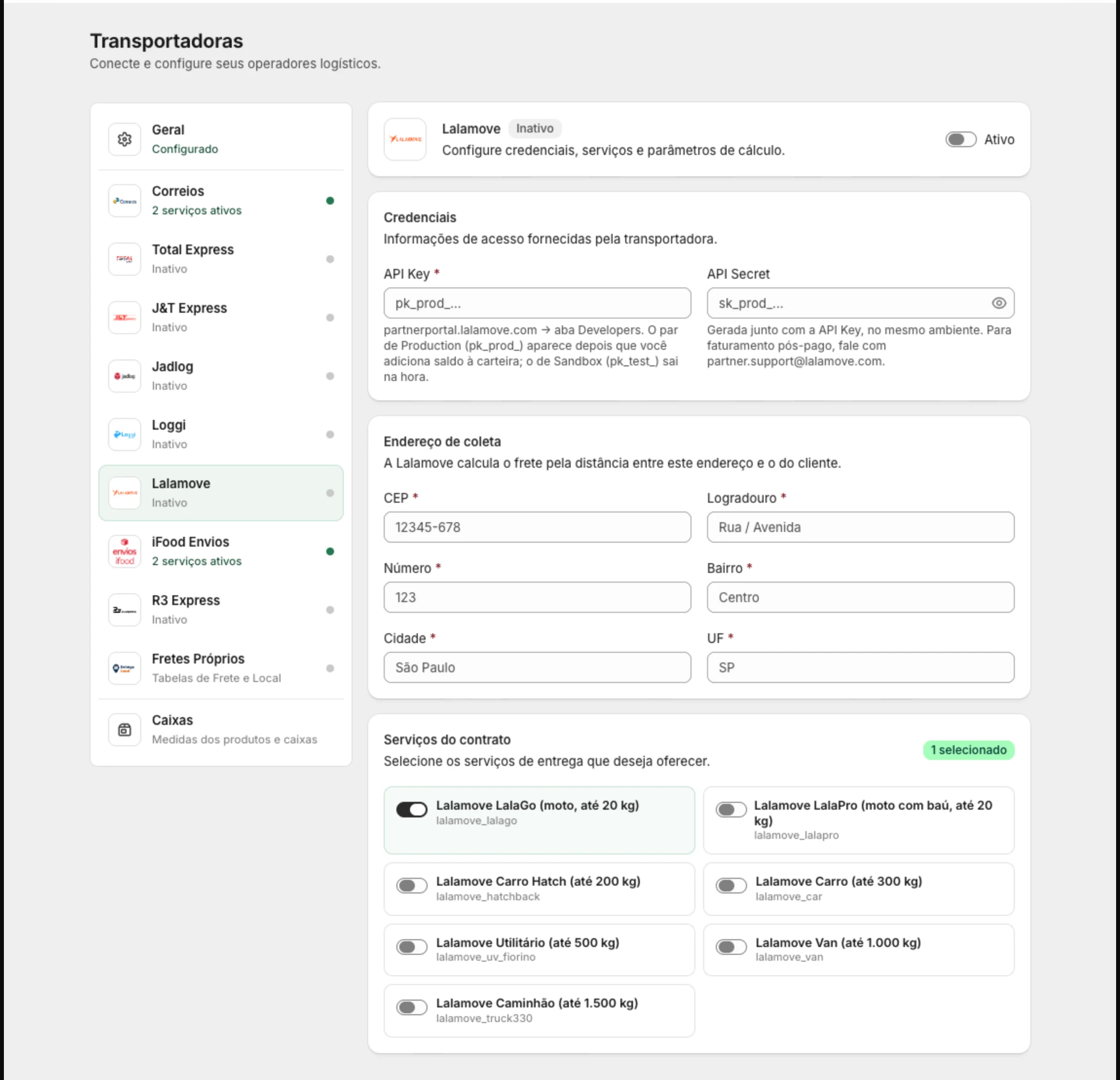Click the Total Express logo icon

pos(125,259)
